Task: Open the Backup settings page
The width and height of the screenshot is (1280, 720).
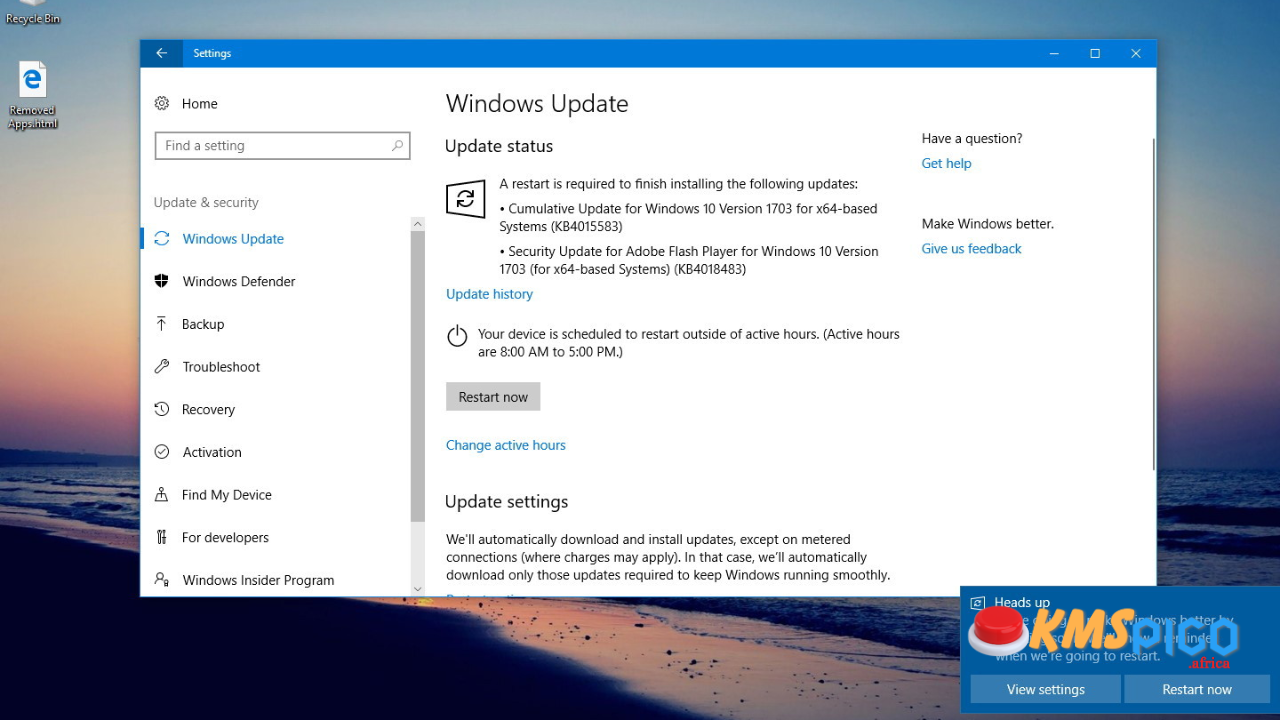Action: click(x=203, y=324)
